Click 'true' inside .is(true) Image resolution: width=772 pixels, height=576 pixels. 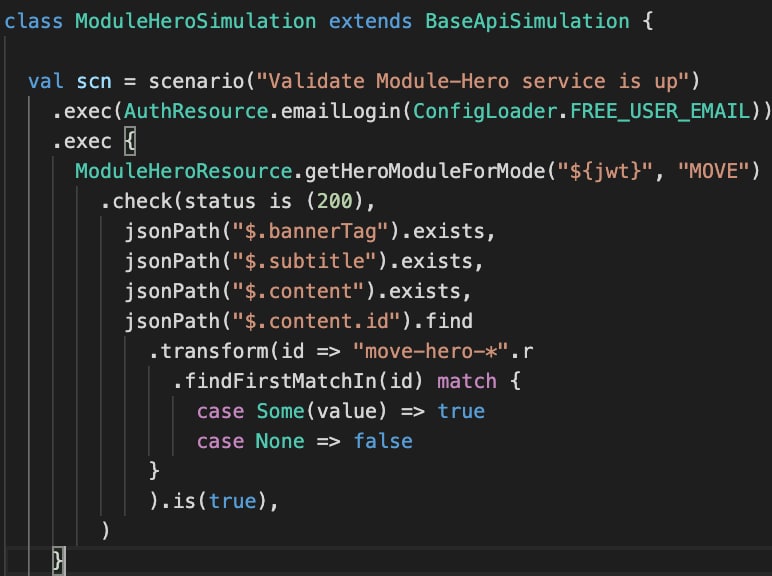[232, 502]
